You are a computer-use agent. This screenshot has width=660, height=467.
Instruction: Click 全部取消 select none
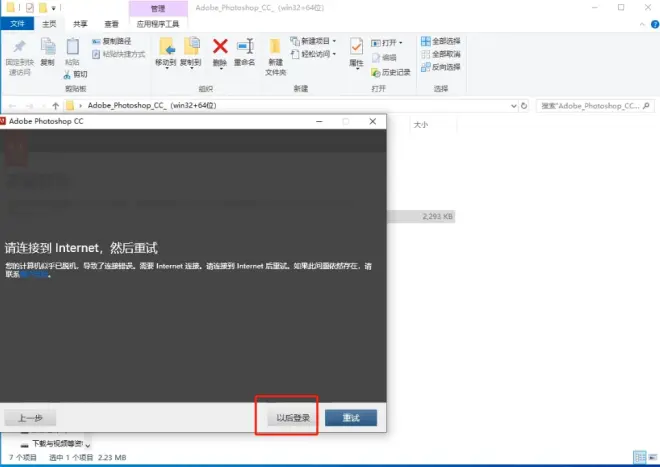pyautogui.click(x=441, y=54)
